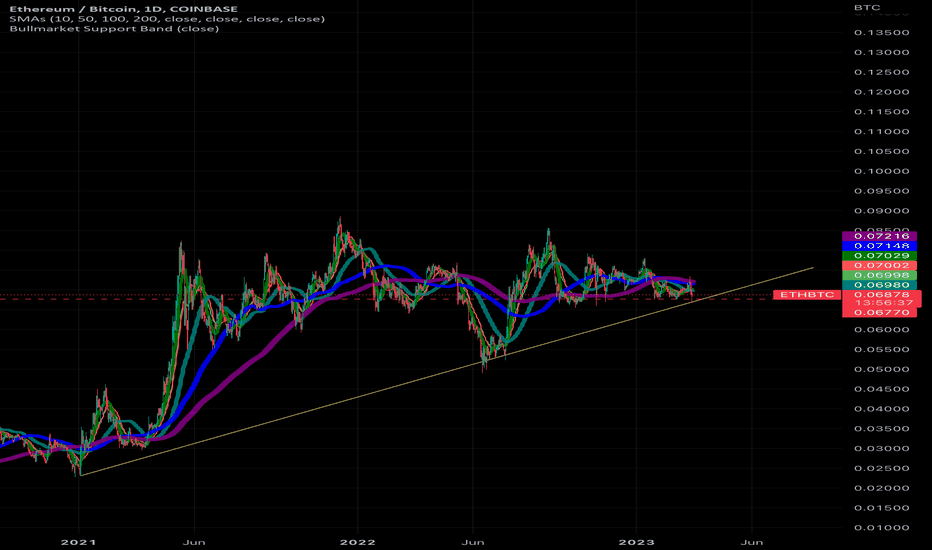Click the 0.03000 price axis label

(x=881, y=449)
